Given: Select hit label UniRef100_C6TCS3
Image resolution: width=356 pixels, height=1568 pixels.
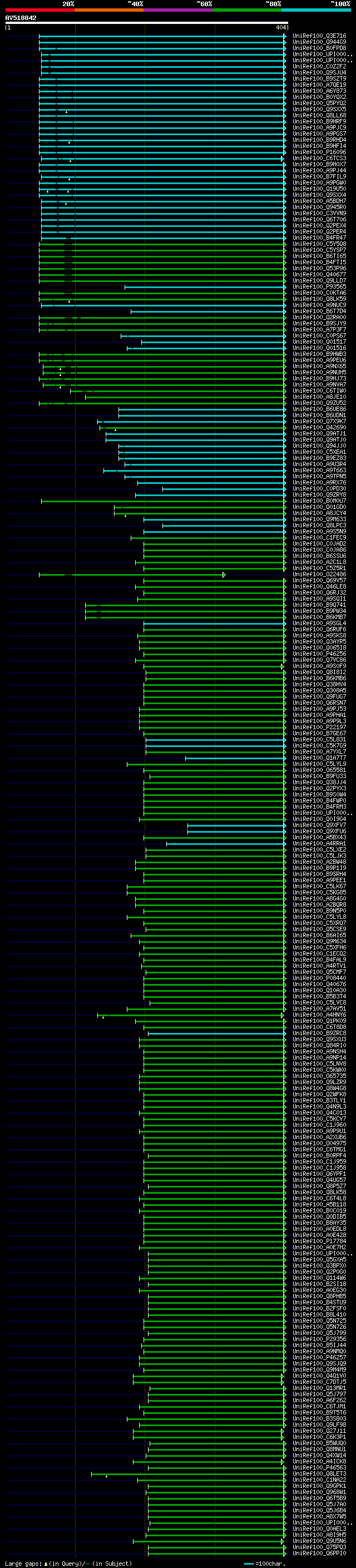Looking at the screenshot, I should [319, 159].
